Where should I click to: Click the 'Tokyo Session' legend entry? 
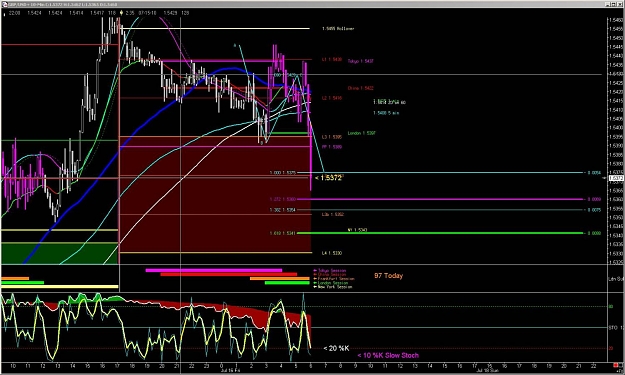(330, 271)
